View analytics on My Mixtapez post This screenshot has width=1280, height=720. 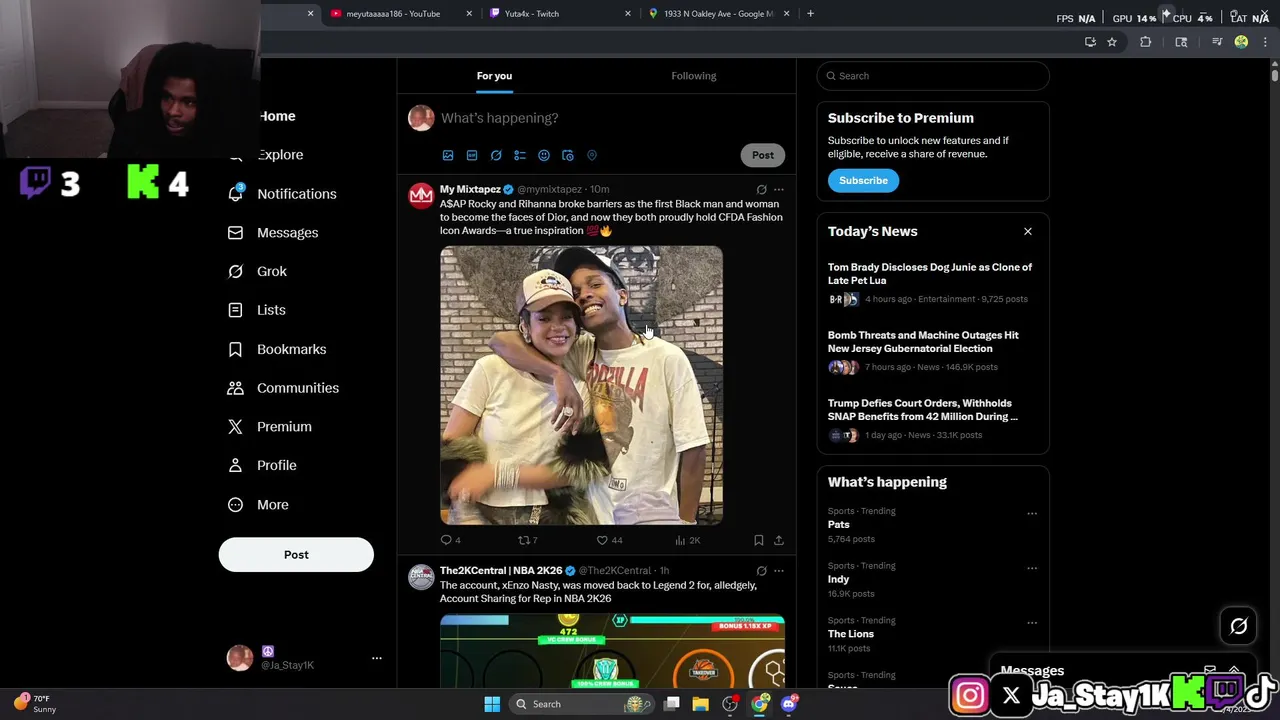tap(681, 540)
